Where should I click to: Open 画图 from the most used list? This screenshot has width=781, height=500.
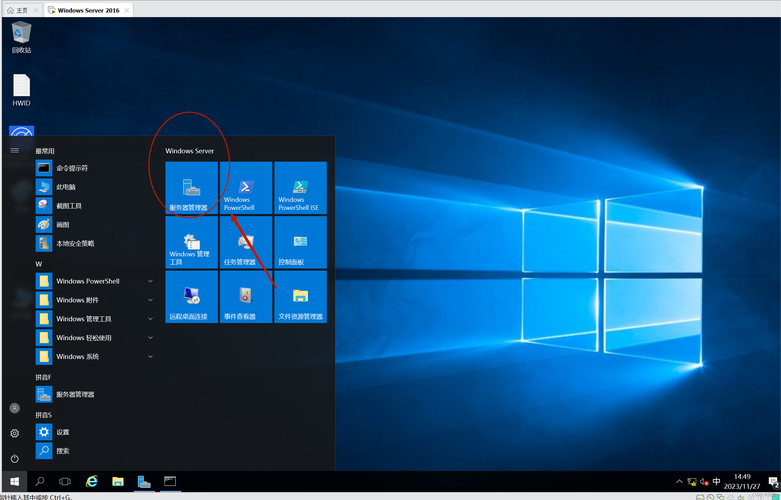95,225
